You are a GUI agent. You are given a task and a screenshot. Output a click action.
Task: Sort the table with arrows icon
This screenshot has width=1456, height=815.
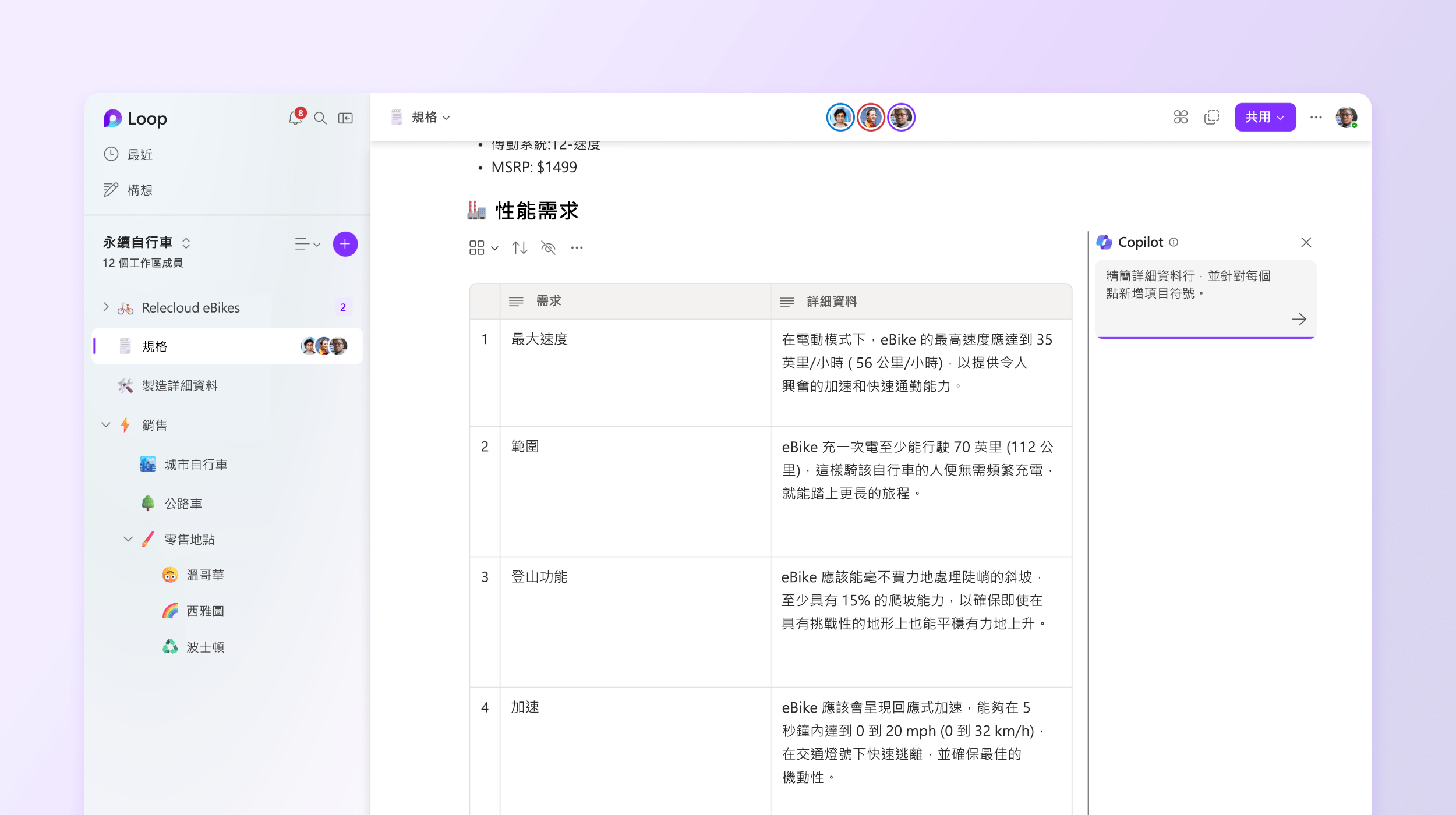(520, 248)
